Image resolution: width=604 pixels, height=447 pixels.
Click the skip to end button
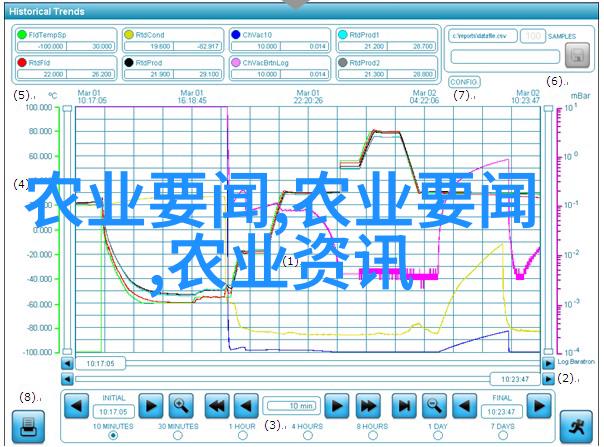pyautogui.click(x=404, y=405)
